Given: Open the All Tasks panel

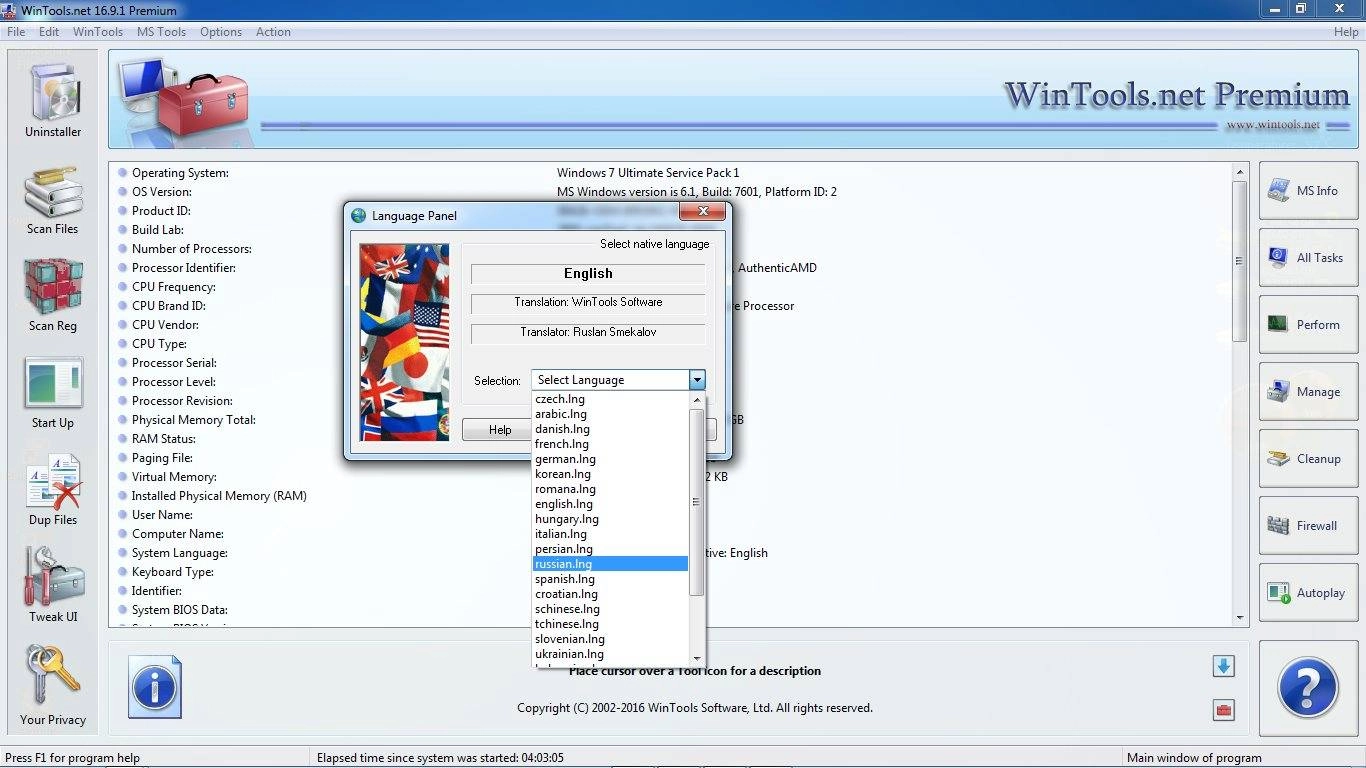Looking at the screenshot, I should (1308, 258).
